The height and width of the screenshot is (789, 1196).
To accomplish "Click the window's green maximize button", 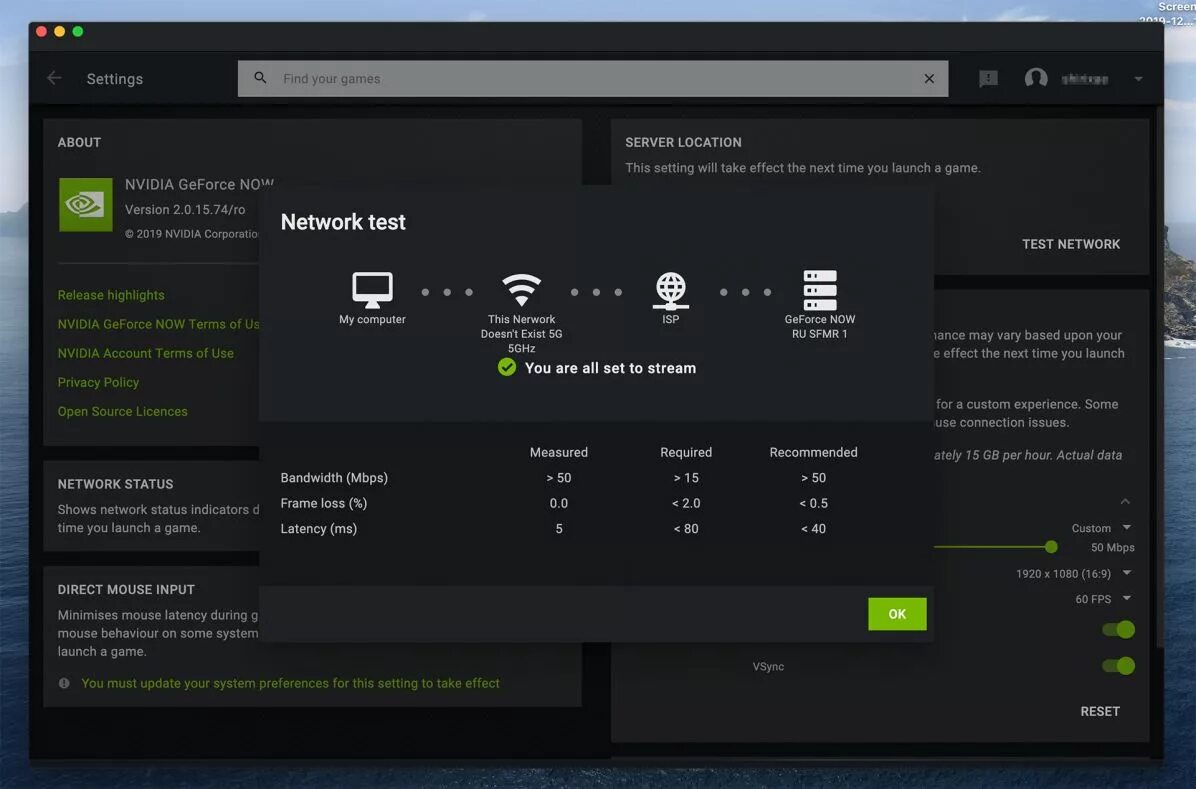I will pos(78,31).
